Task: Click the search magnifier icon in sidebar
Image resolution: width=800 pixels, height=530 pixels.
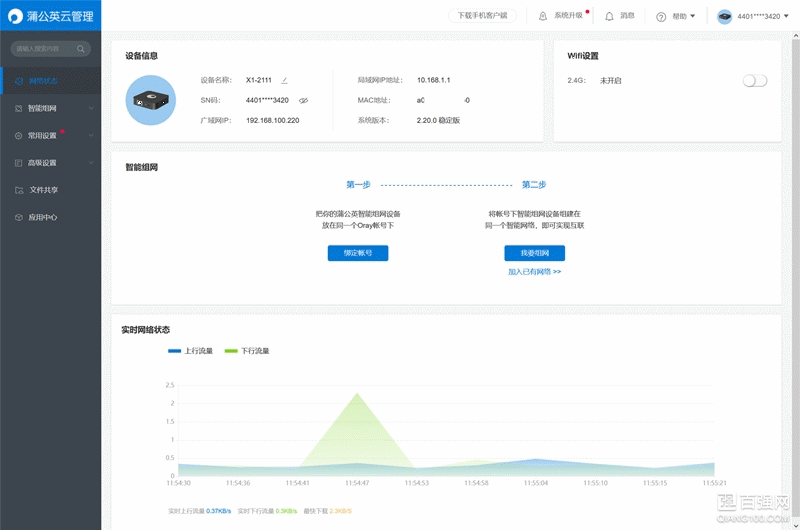Action: coord(81,48)
